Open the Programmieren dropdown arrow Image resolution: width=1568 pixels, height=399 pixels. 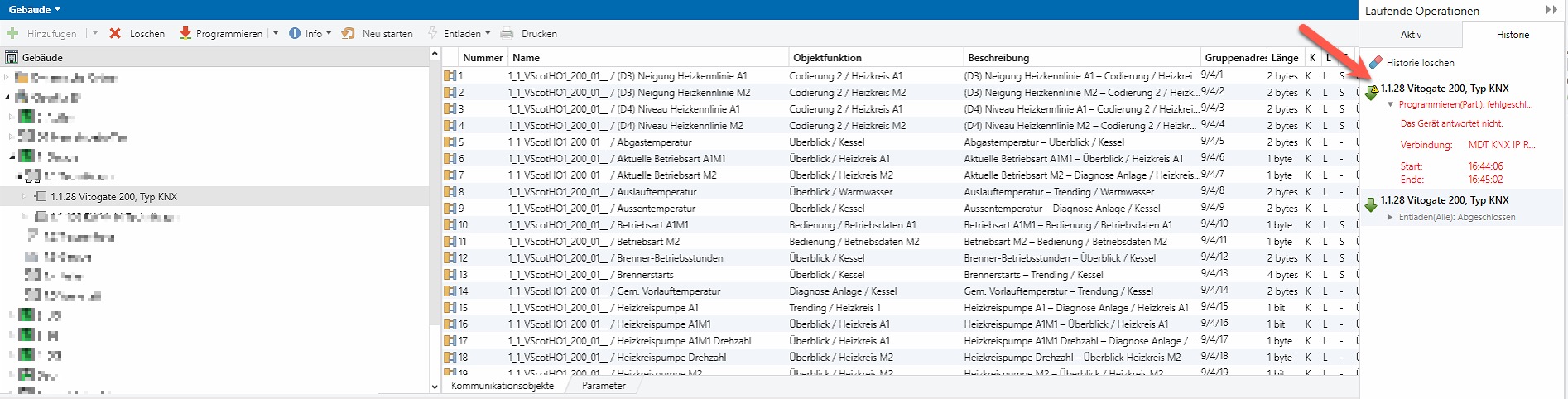pyautogui.click(x=272, y=34)
